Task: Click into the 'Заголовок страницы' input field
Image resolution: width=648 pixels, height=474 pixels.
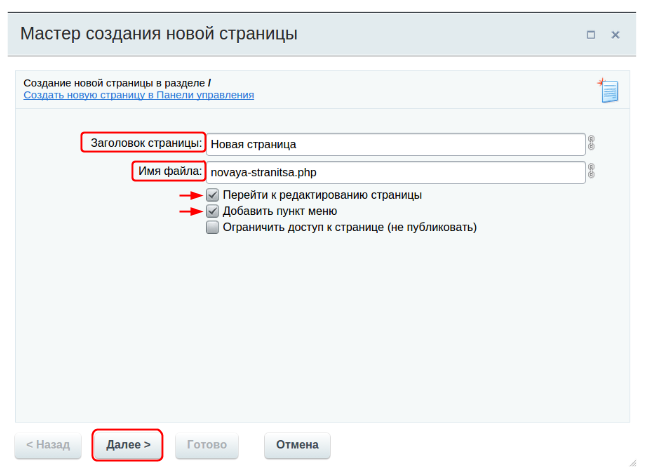Action: pyautogui.click(x=395, y=144)
